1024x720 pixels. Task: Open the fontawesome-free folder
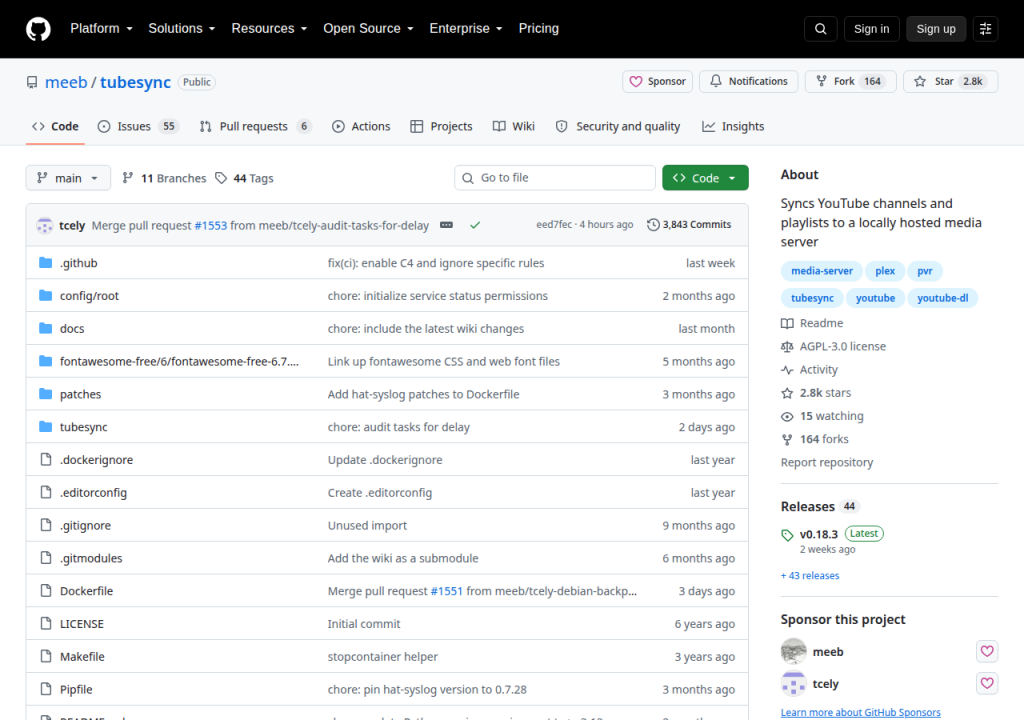pos(180,361)
